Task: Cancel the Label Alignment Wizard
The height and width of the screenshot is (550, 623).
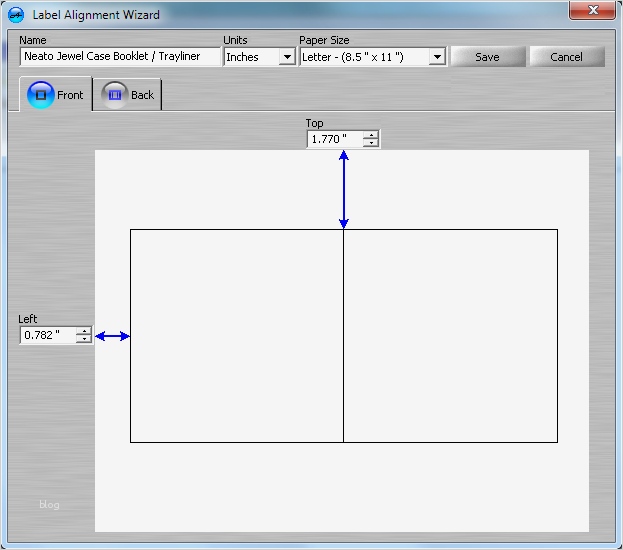Action: click(x=567, y=57)
